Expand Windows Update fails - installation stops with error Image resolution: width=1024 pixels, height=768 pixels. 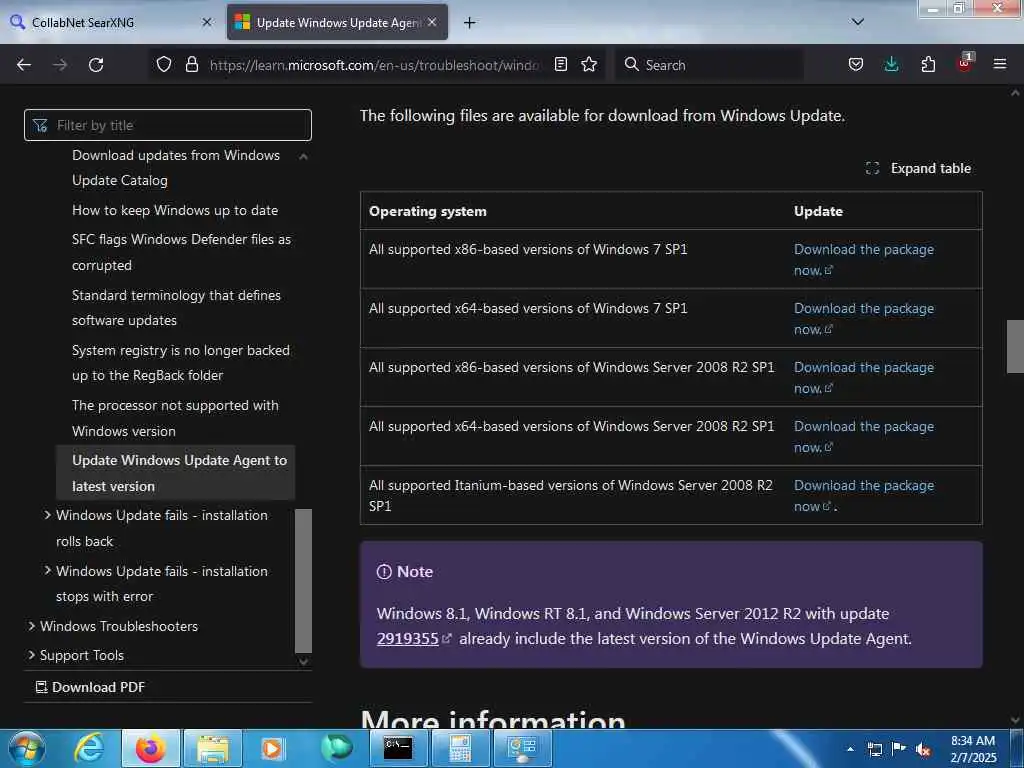click(x=162, y=583)
